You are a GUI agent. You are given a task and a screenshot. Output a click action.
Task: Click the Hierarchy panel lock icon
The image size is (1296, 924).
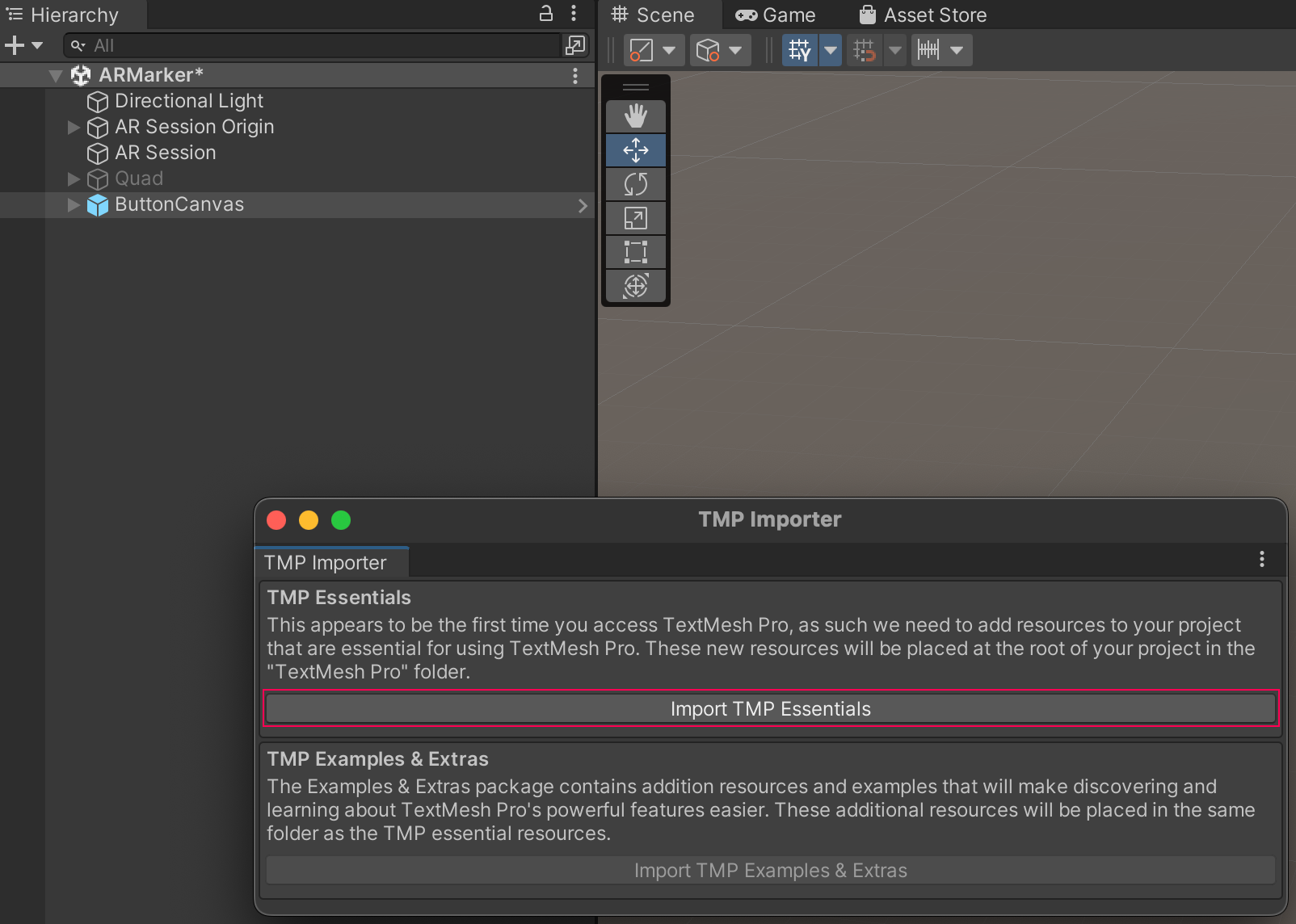[x=546, y=14]
